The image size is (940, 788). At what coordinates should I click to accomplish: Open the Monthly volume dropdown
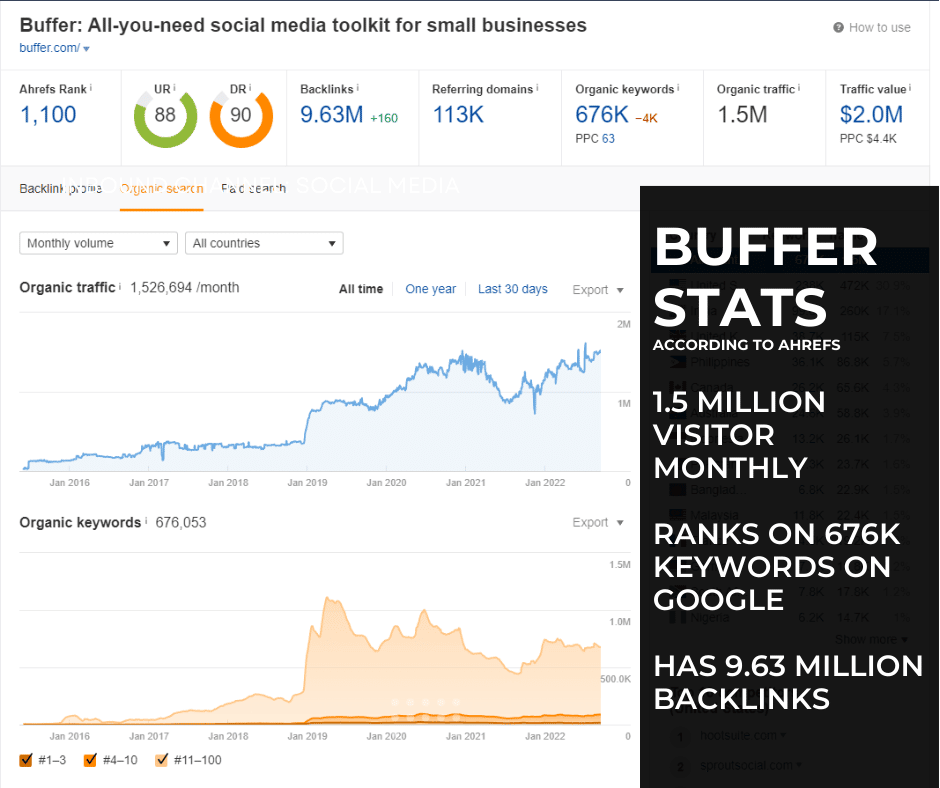coord(98,243)
